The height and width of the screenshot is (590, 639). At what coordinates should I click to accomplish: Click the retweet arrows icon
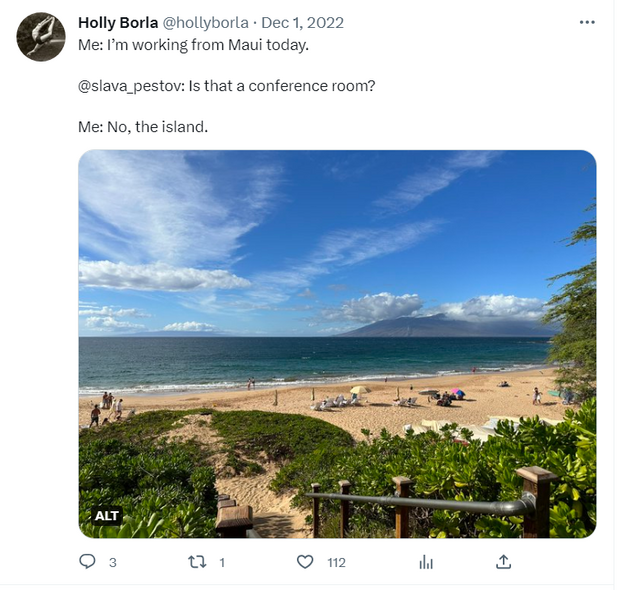tap(197, 562)
